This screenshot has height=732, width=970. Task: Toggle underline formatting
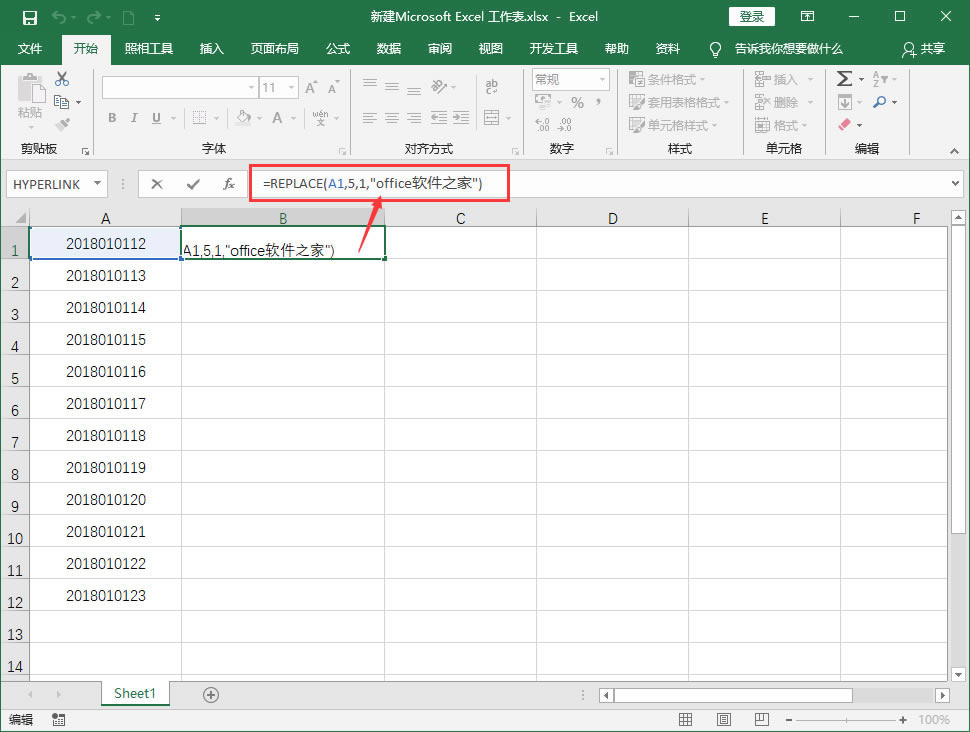156,118
